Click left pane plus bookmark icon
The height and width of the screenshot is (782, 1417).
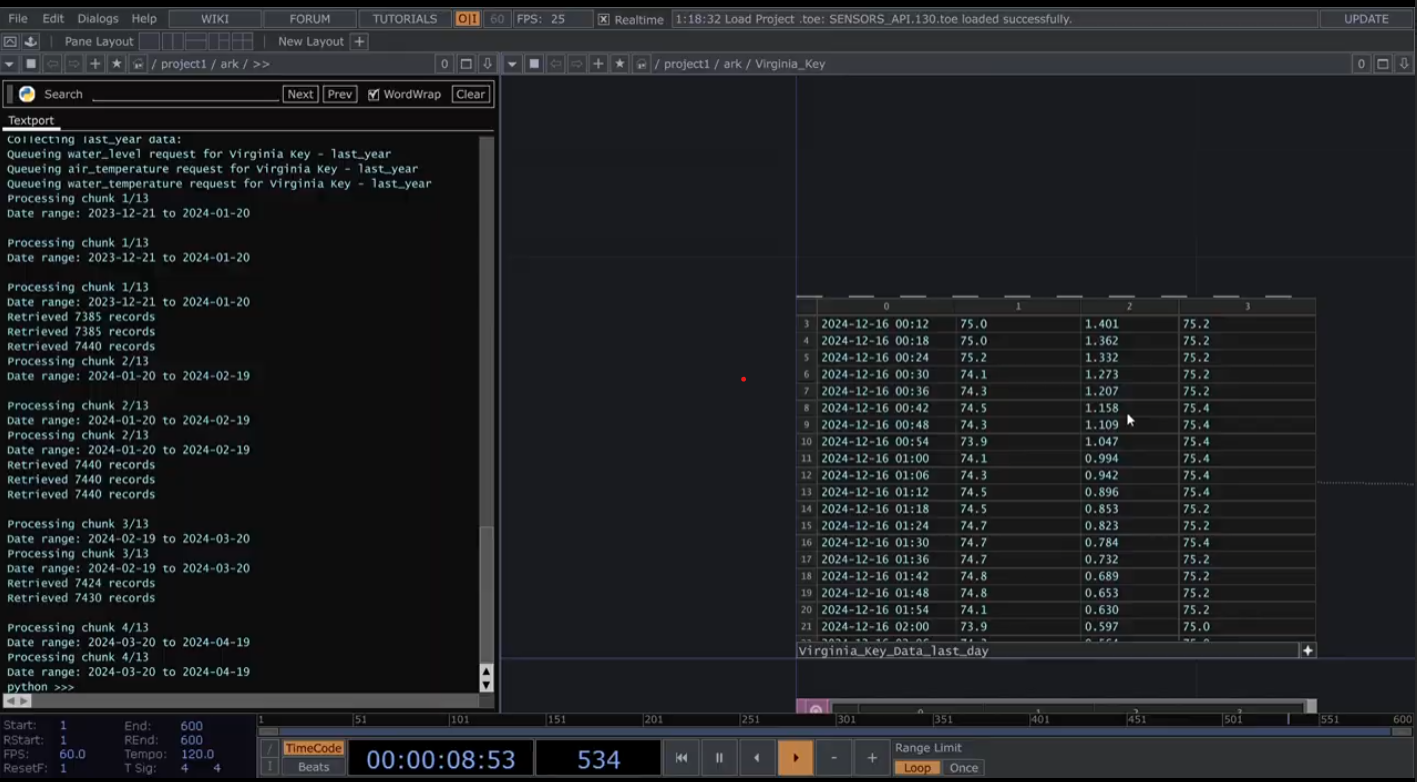[95, 64]
